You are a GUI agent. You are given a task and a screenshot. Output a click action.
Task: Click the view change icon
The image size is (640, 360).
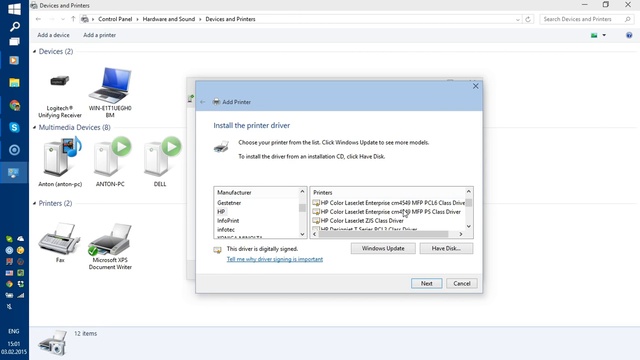(x=594, y=35)
